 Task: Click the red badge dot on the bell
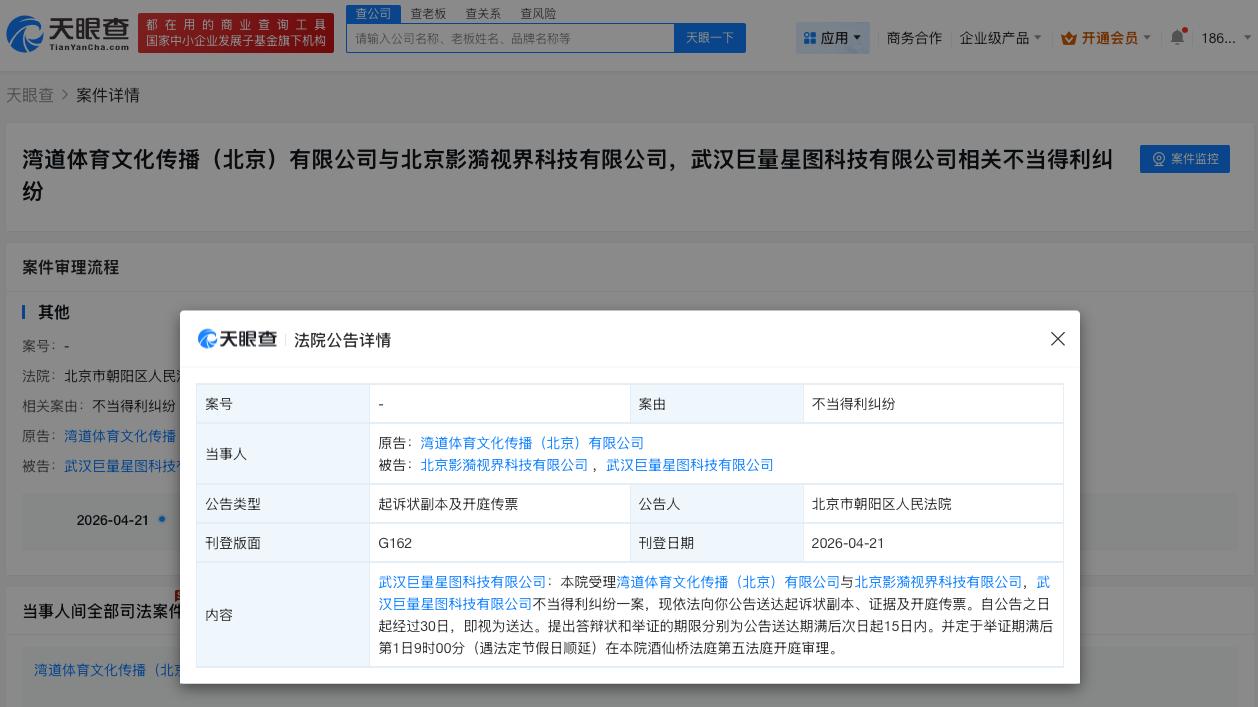(1184, 30)
